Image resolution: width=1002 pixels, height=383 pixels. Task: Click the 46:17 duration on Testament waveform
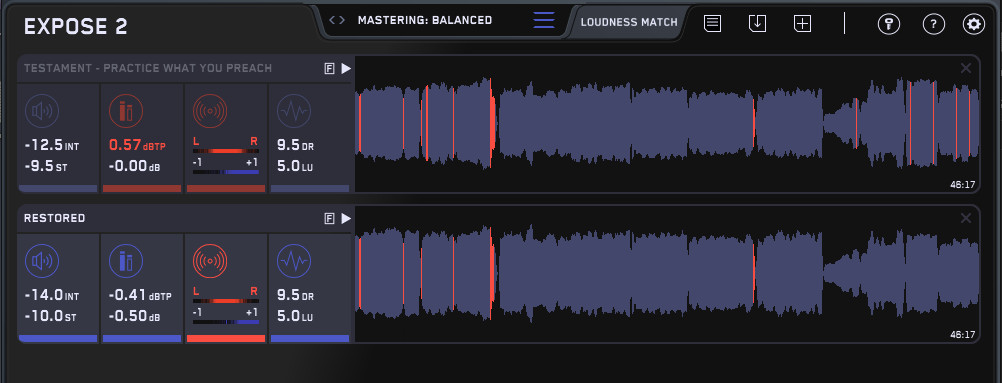coord(962,185)
